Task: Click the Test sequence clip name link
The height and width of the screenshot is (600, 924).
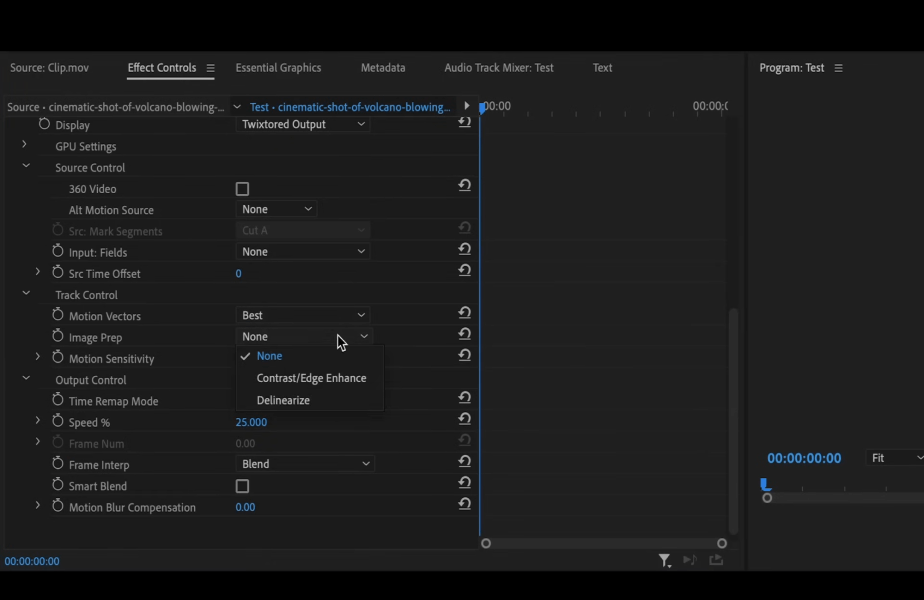Action: tap(350, 107)
